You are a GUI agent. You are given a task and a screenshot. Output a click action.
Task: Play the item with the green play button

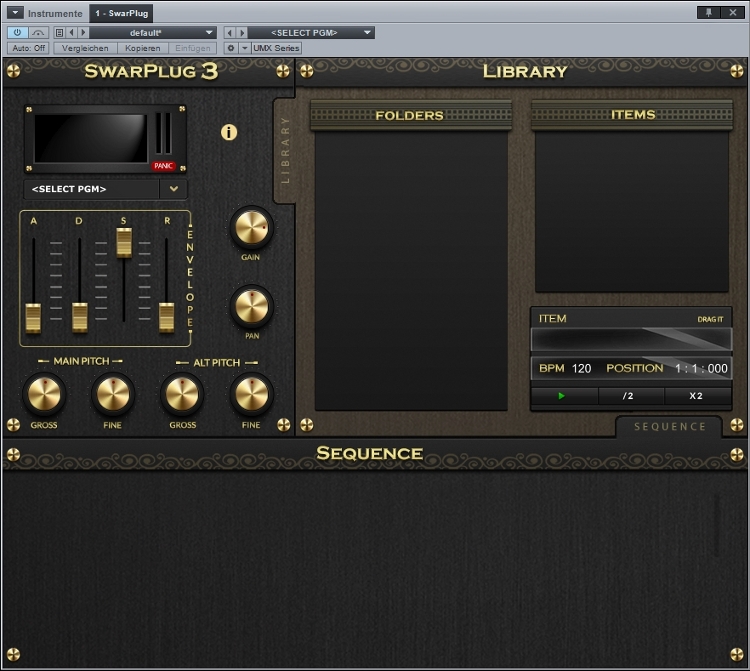coord(563,396)
